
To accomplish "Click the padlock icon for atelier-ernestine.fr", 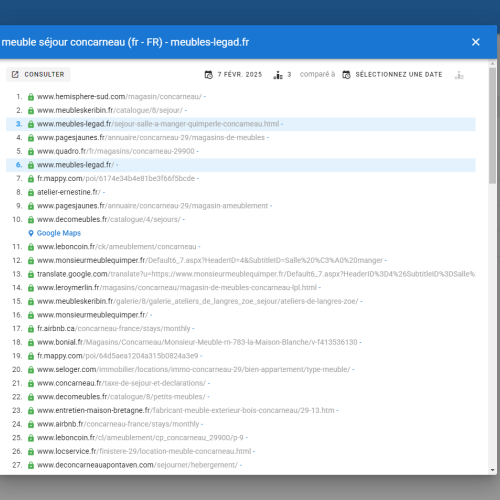I will click(31, 193).
